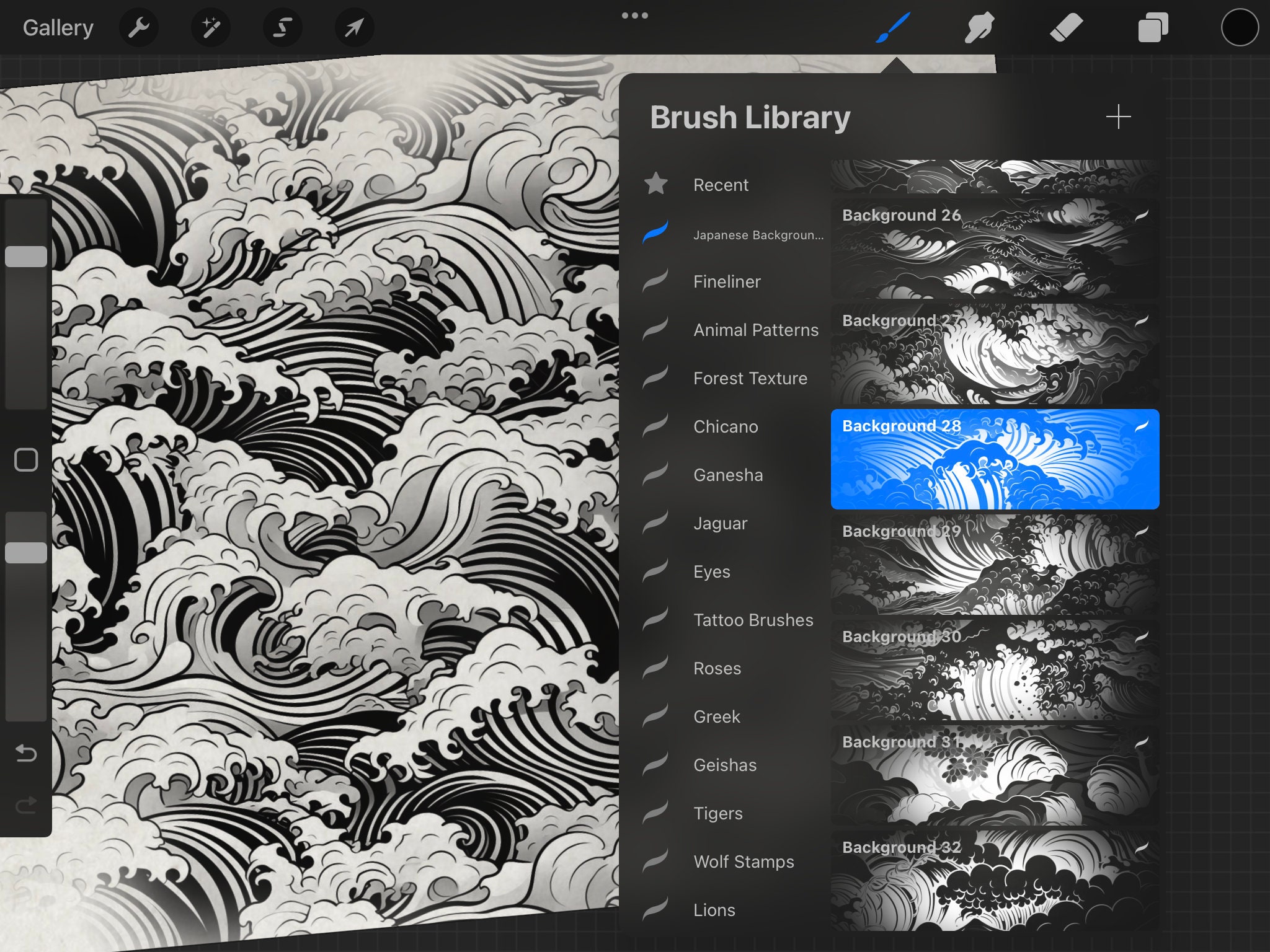Click the stroke icon beside Tattoo Brushes

click(x=655, y=619)
